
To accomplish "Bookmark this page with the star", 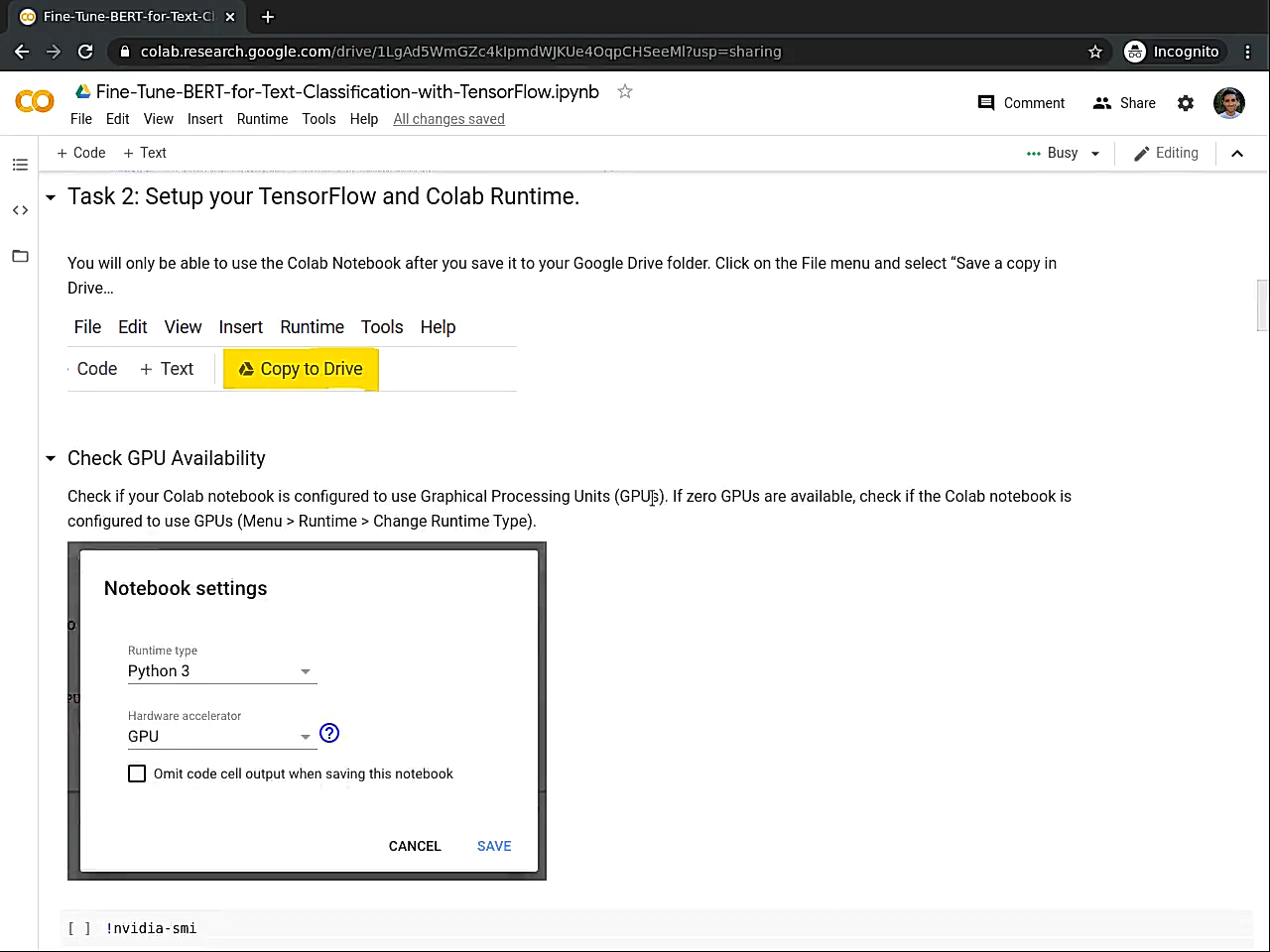I will [x=1095, y=52].
